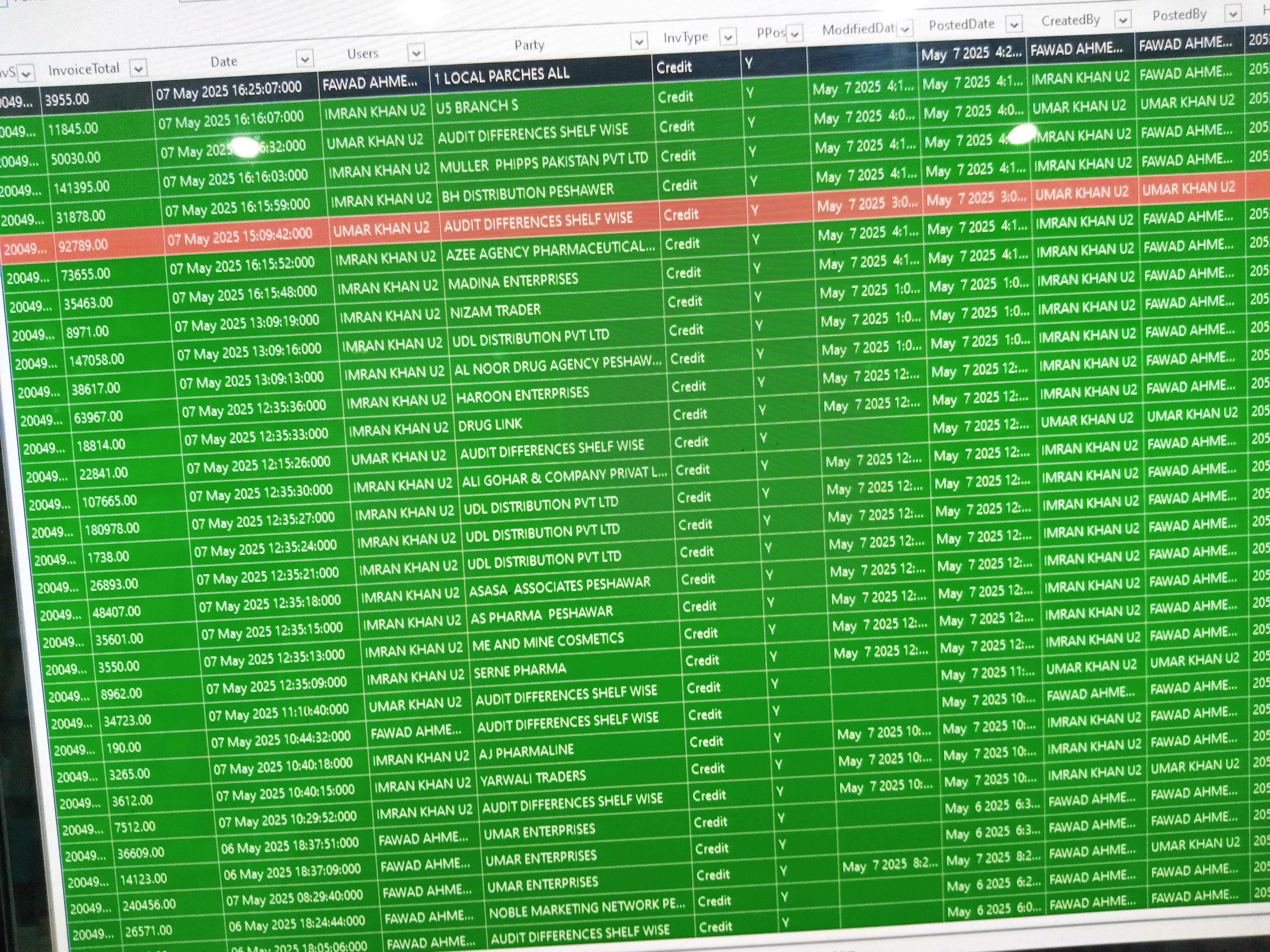Open the Users column filter dropdown
Viewport: 1270px width, 952px height.
click(416, 53)
